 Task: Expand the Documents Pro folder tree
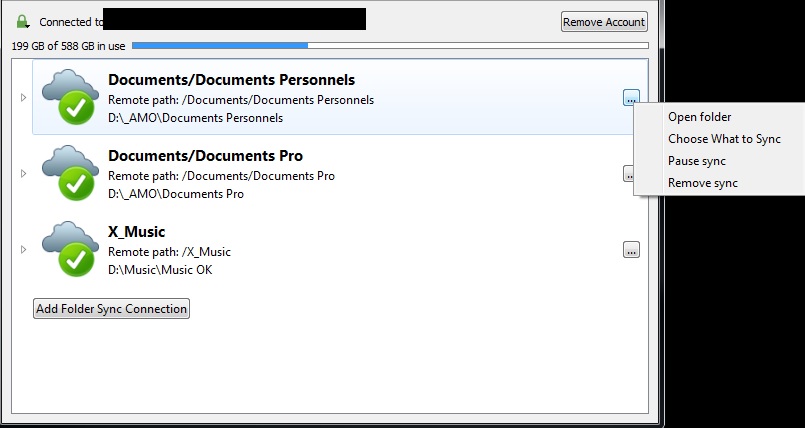tap(23, 174)
